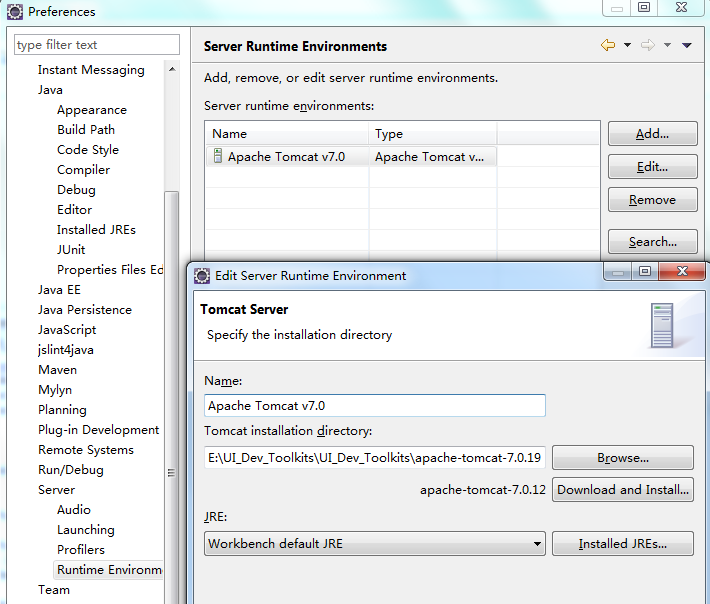Screen dimensions: 710x604
Task: Select Runtime Environments tree item
Action: [x=109, y=570]
